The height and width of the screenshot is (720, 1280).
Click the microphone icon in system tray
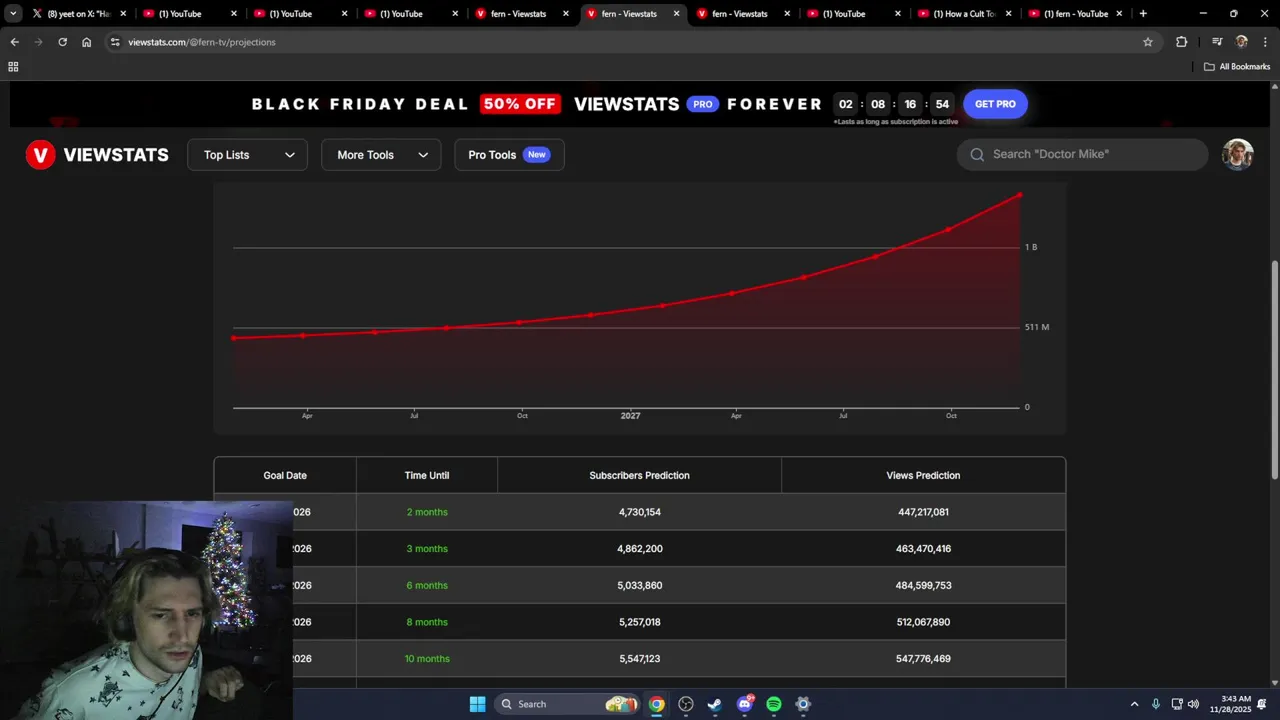(1156, 704)
